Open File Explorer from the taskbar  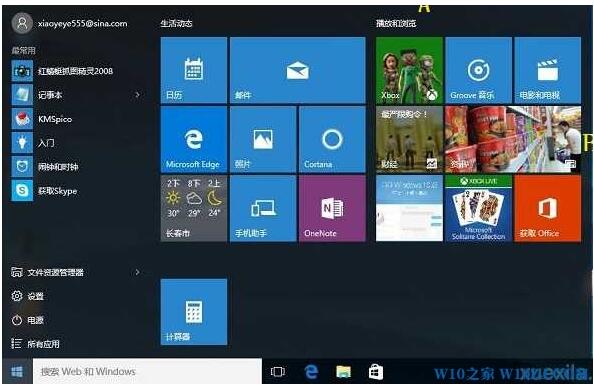[x=344, y=372]
